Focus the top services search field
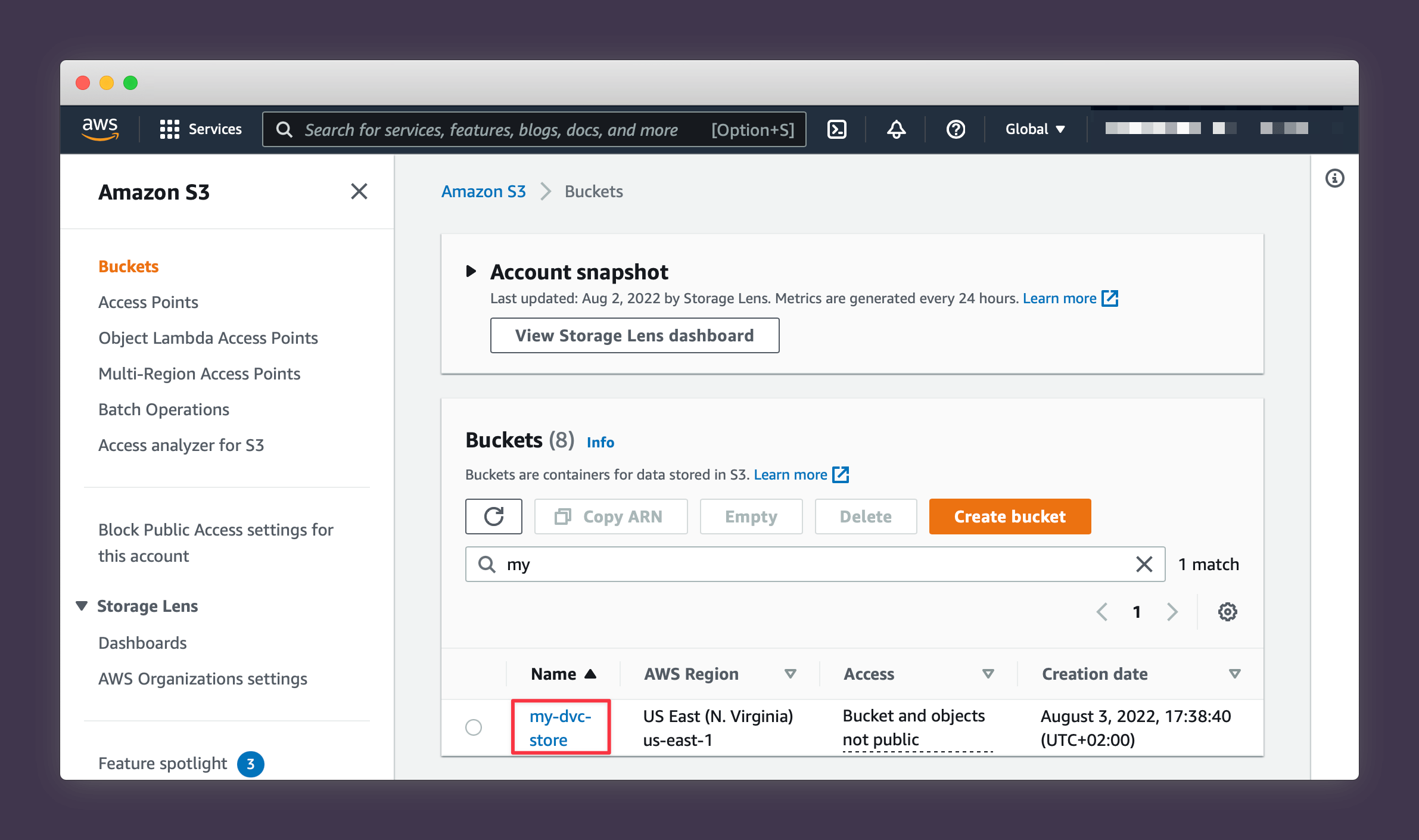 tap(534, 129)
